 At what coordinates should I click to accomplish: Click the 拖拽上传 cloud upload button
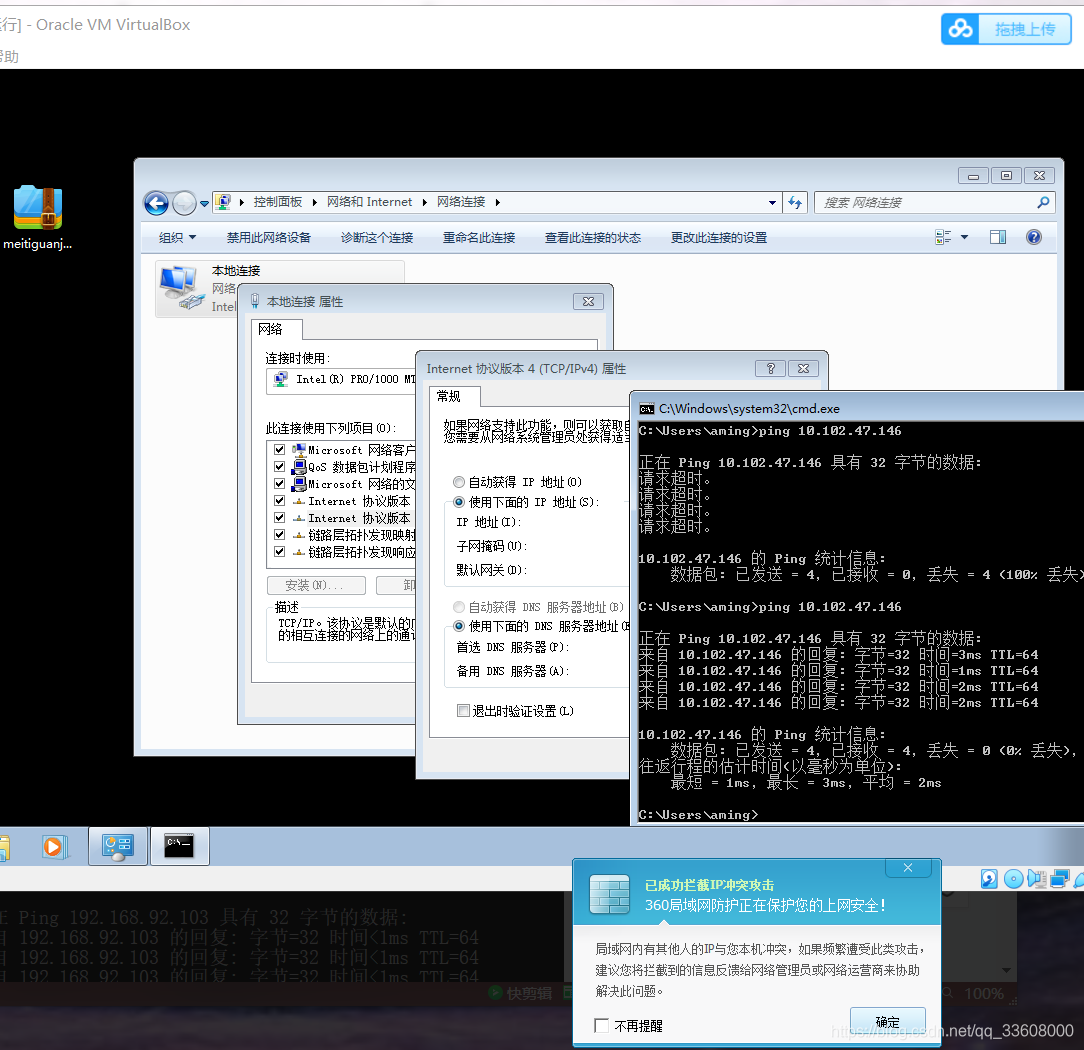[x=1025, y=29]
